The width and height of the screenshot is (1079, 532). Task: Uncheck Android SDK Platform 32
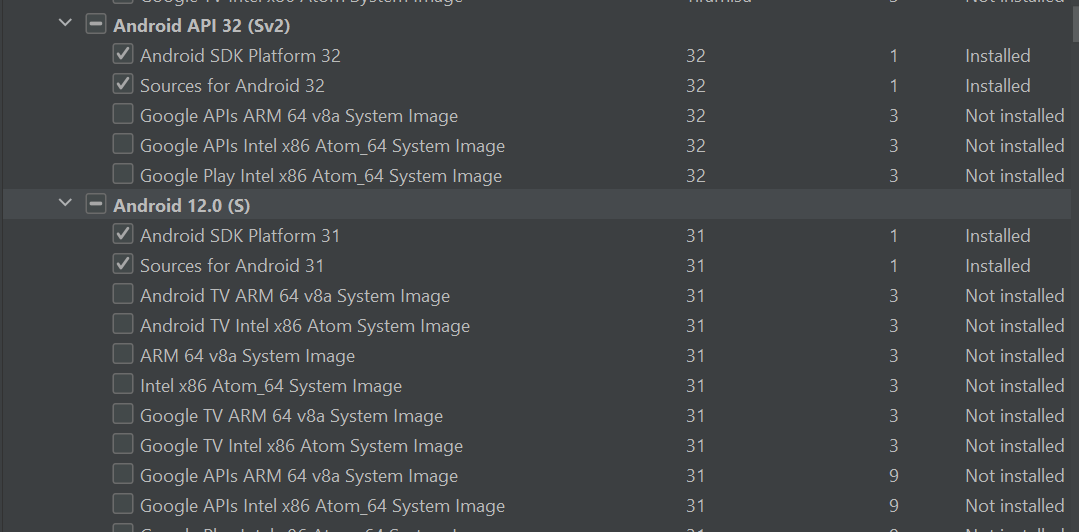(x=122, y=54)
